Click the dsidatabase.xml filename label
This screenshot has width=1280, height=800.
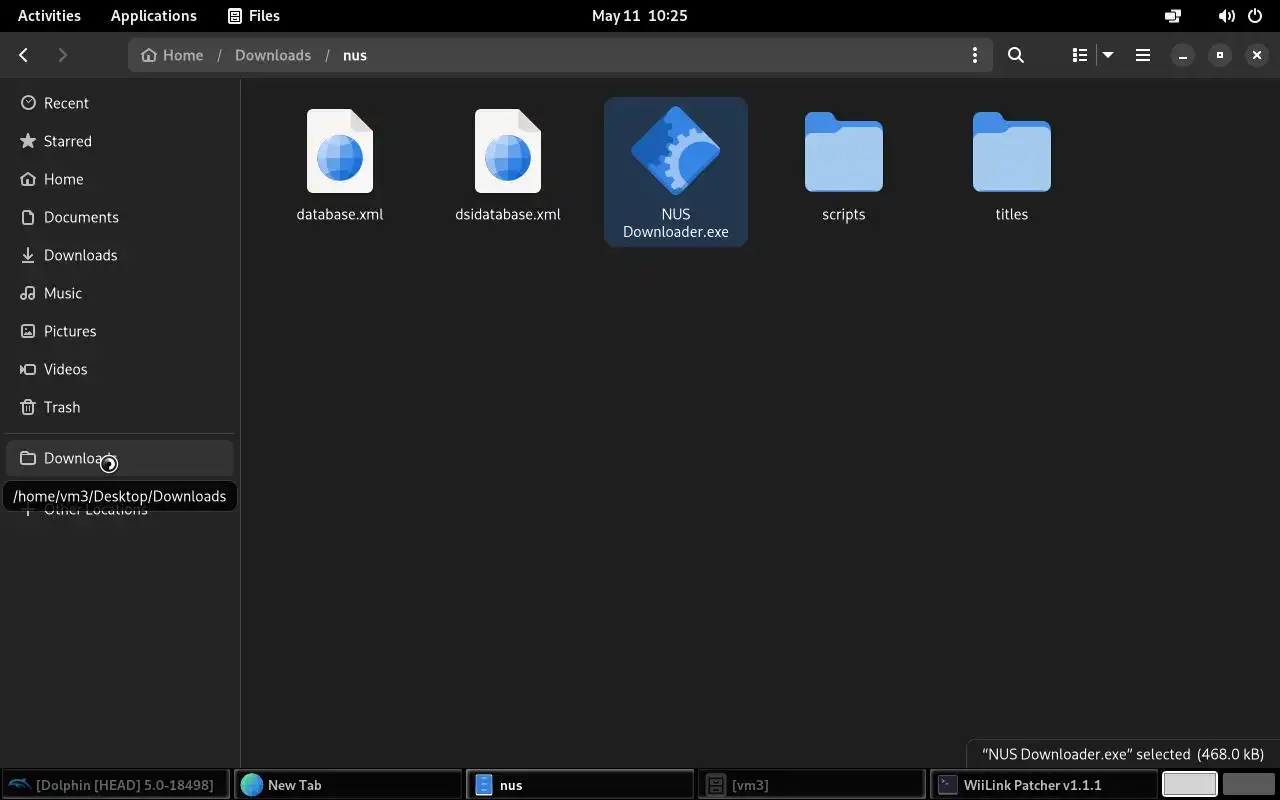pos(508,214)
